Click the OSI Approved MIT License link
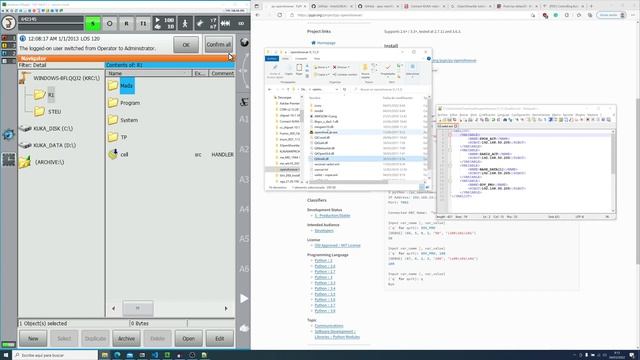Image resolution: width=640 pixels, height=360 pixels. click(x=337, y=246)
